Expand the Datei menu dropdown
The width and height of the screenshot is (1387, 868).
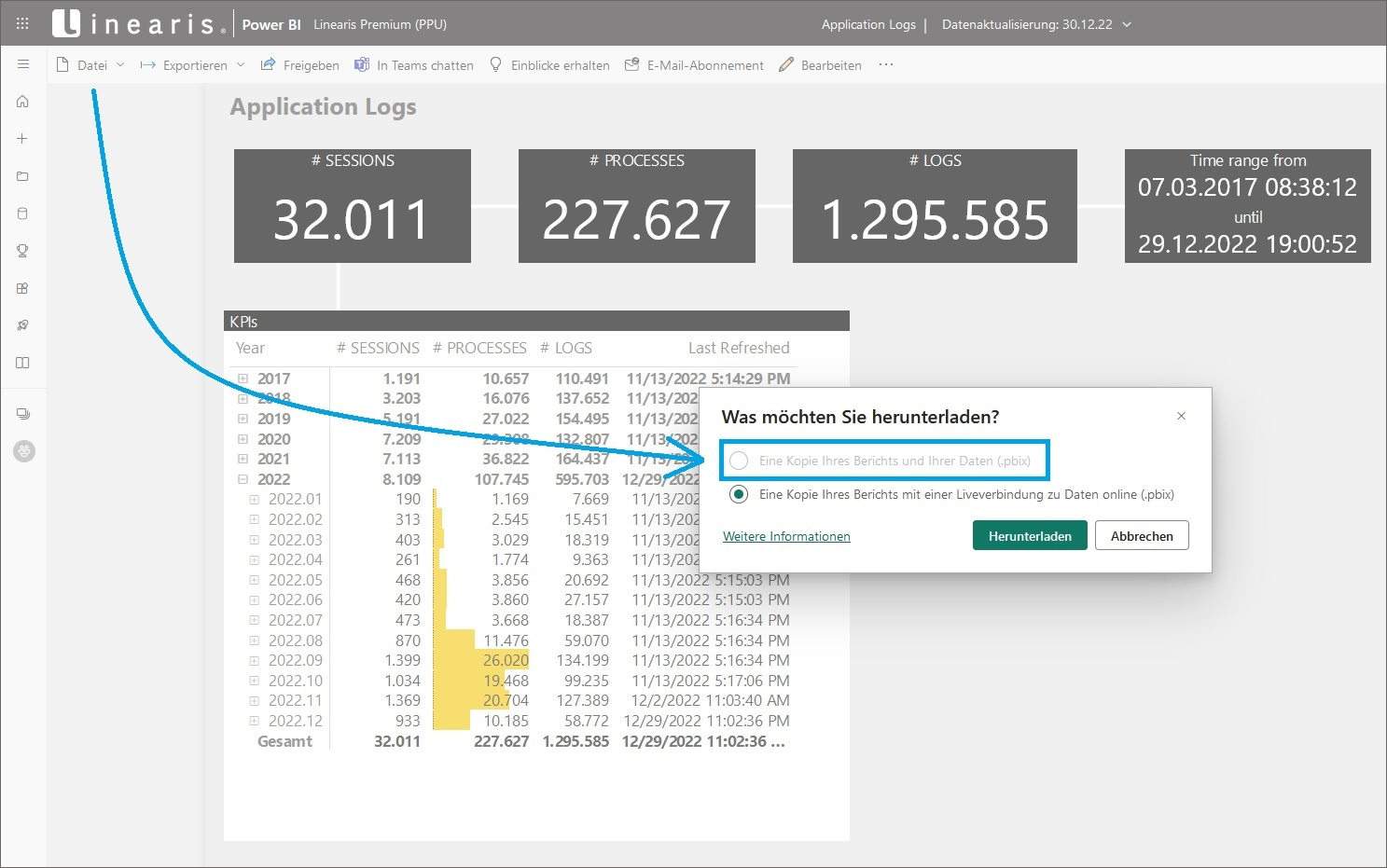(x=120, y=64)
